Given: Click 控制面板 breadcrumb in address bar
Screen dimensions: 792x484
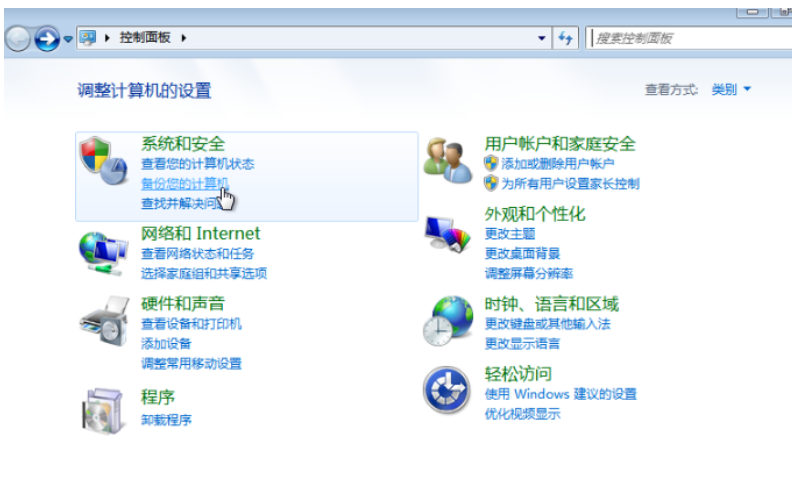Looking at the screenshot, I should click(x=145, y=38).
